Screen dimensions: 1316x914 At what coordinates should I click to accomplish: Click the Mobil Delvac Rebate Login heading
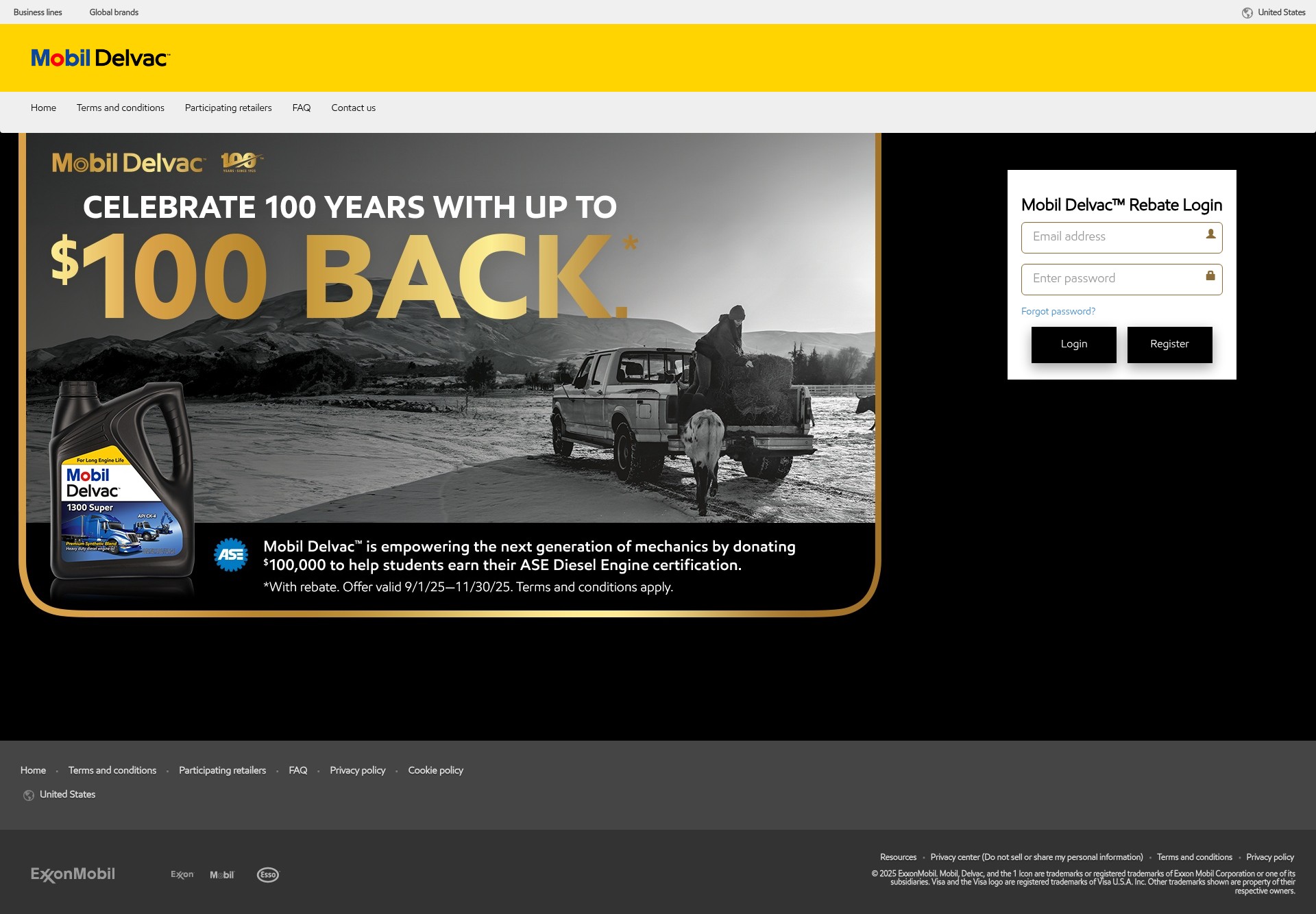pyautogui.click(x=1121, y=205)
